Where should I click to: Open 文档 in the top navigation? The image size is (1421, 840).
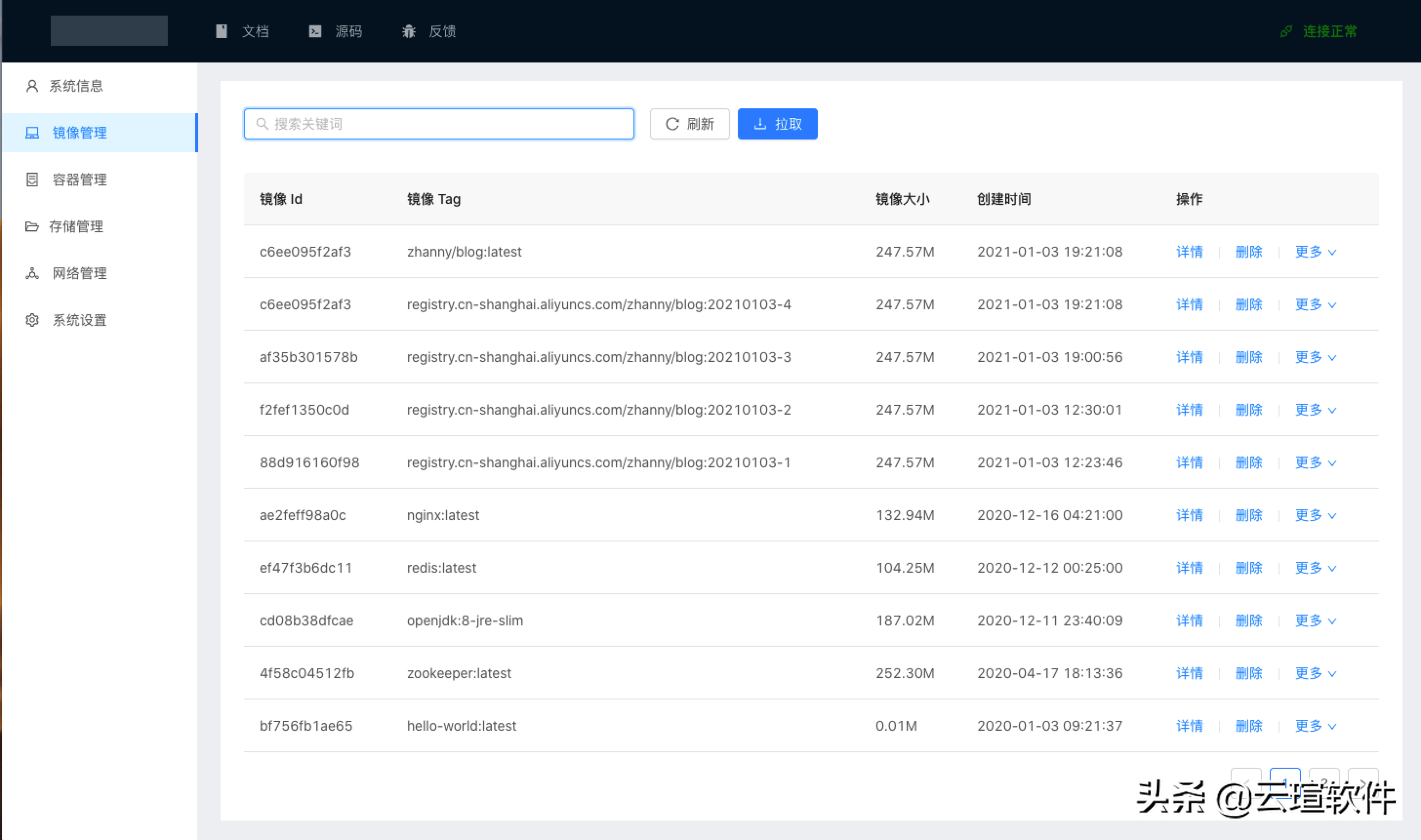tap(243, 31)
